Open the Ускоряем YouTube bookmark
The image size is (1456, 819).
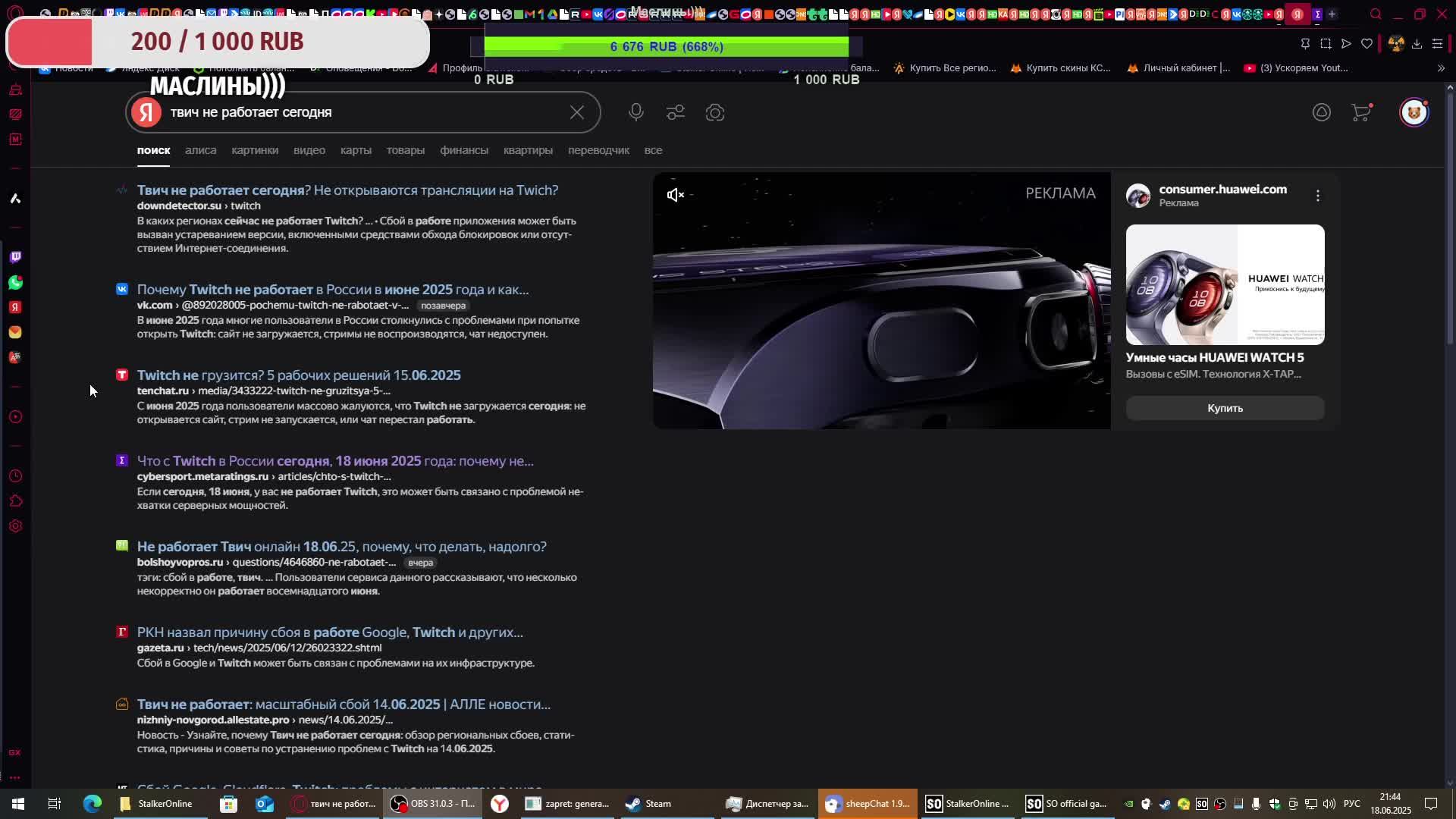(x=1296, y=68)
